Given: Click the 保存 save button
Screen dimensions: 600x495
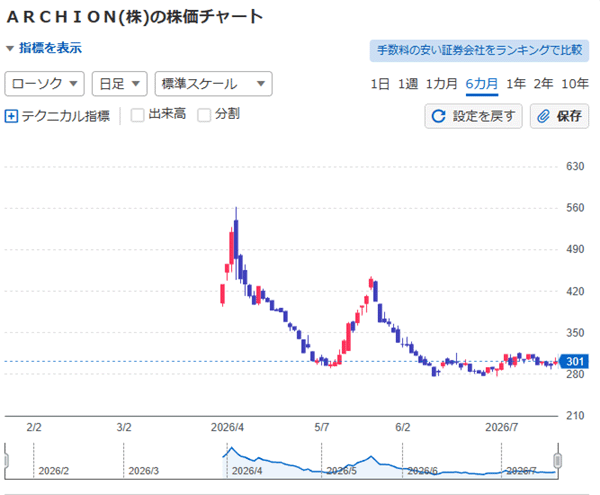Looking at the screenshot, I should (x=559, y=116).
